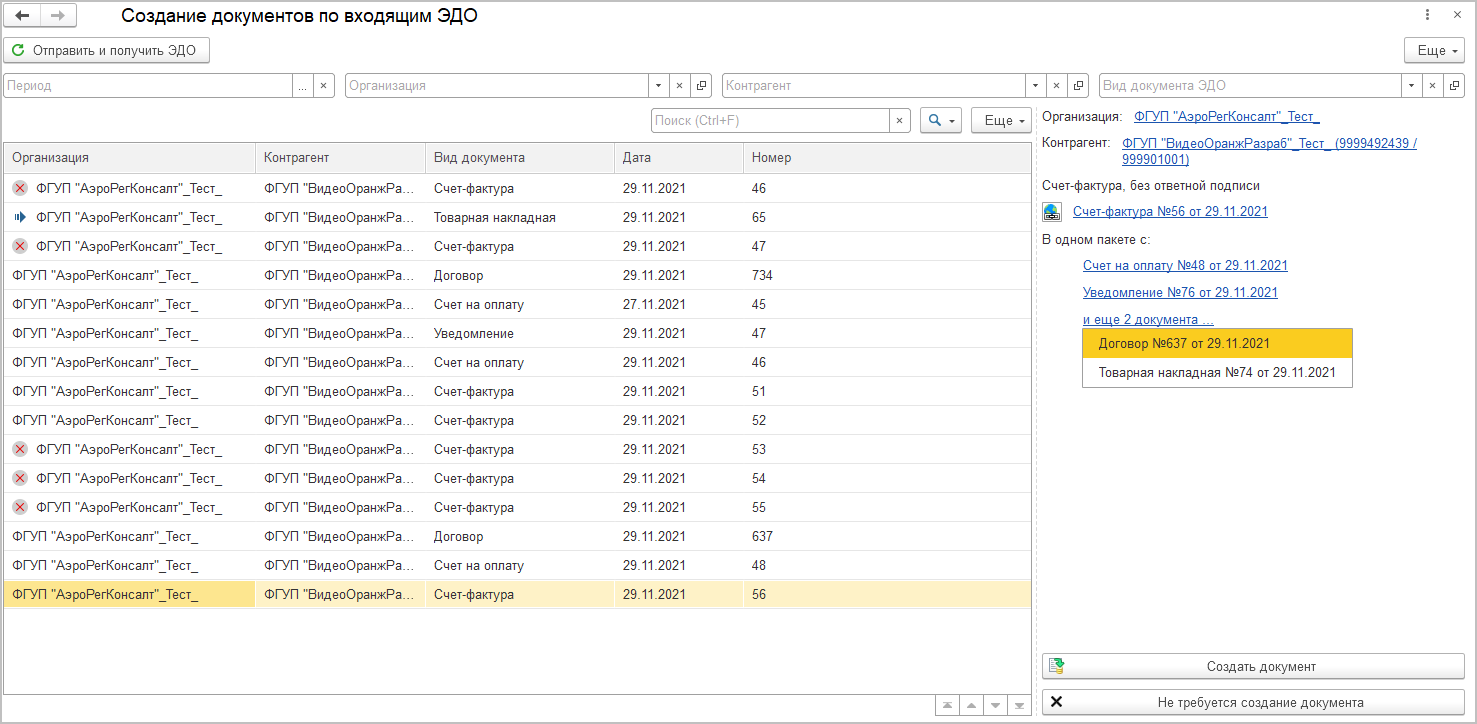Open the Счет на оплату №48 link
Viewport: 1477px width, 724px height.
tap(1185, 266)
